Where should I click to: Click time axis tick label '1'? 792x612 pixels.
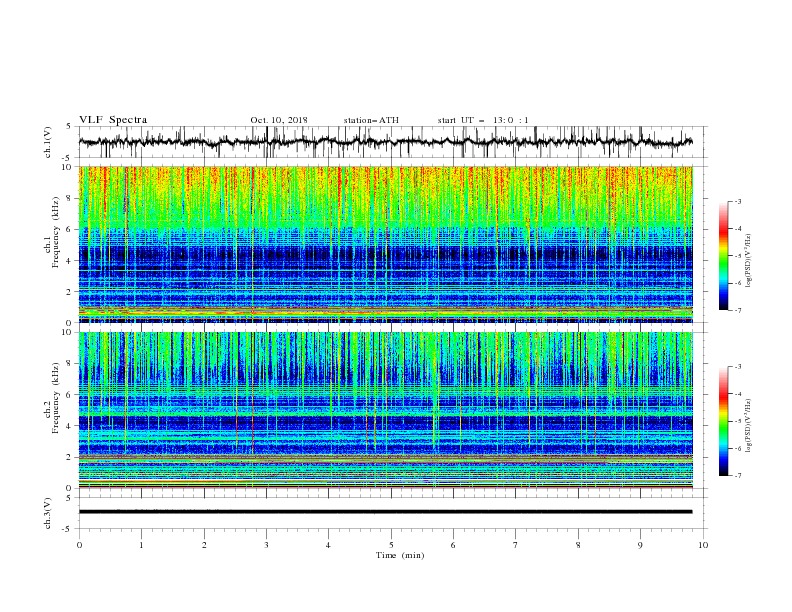coord(142,545)
